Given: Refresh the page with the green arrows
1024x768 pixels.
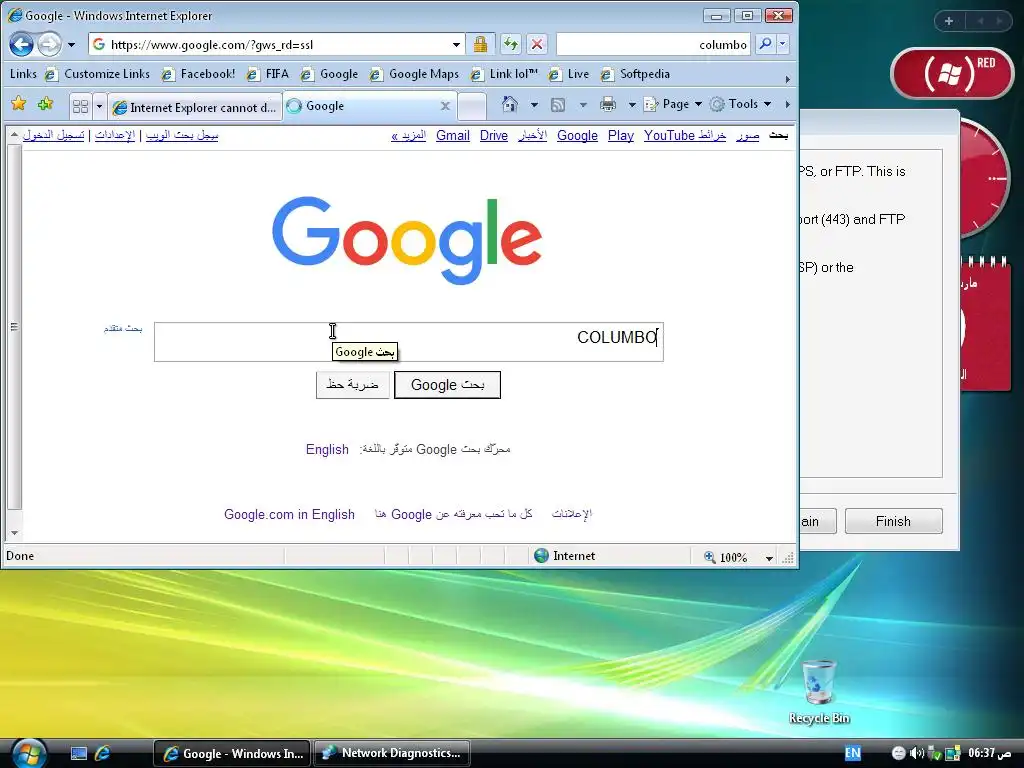Looking at the screenshot, I should [x=511, y=44].
